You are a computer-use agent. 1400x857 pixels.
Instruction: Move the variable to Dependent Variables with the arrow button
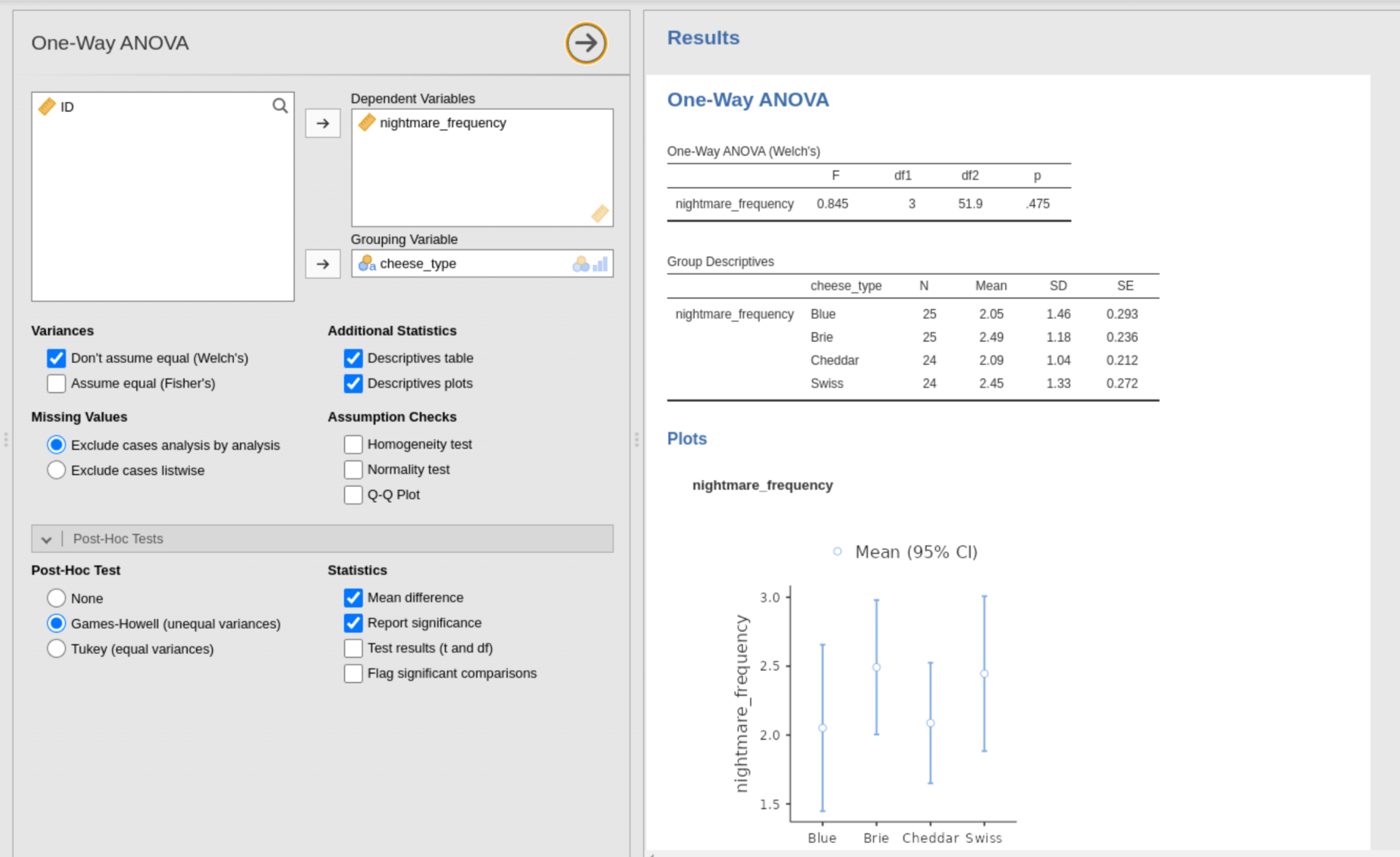point(323,124)
